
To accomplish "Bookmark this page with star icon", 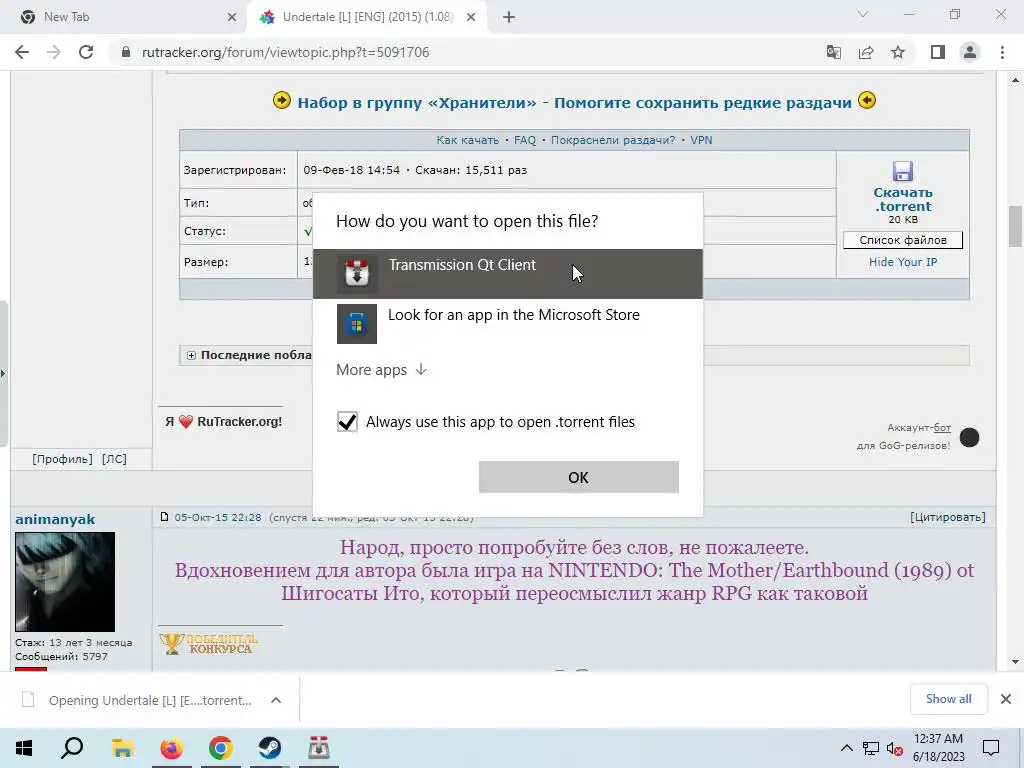I will pos(898,52).
